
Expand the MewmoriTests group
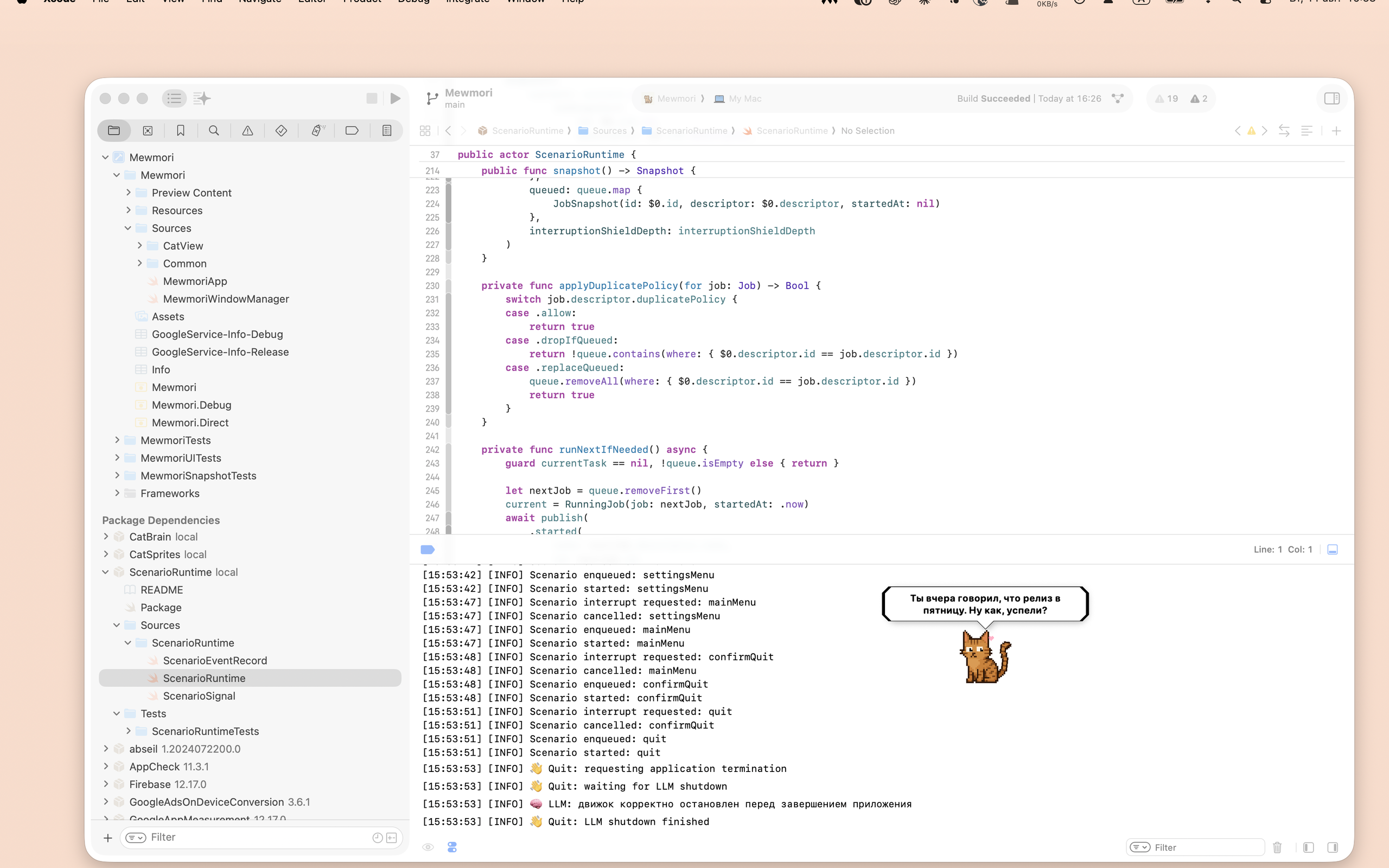[117, 440]
